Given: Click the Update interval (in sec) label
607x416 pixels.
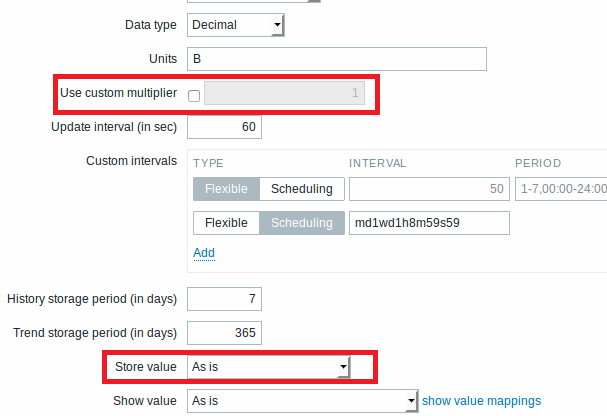Looking at the screenshot, I should (x=114, y=128).
